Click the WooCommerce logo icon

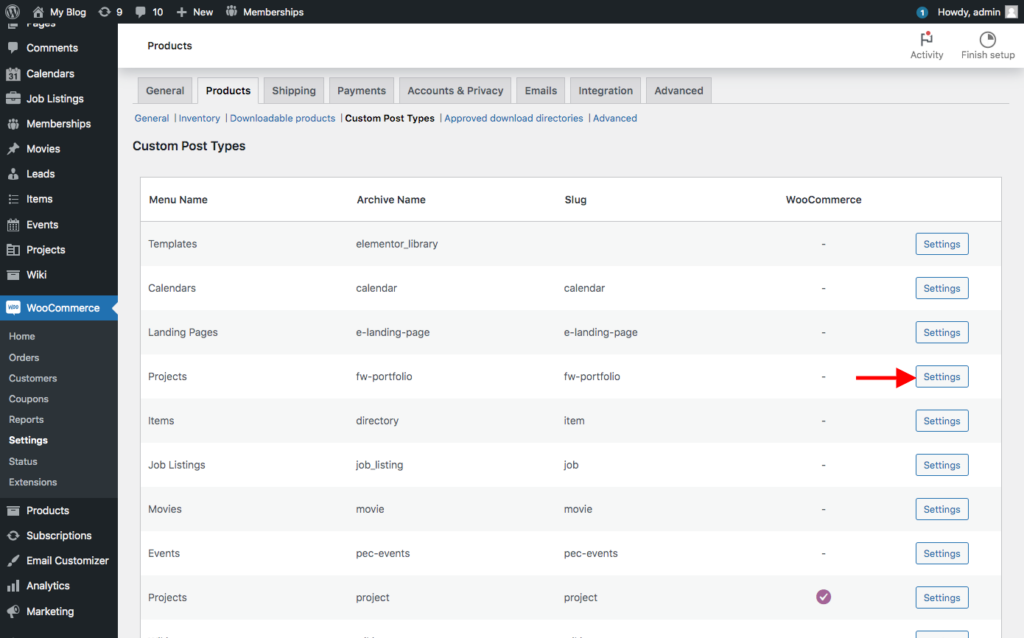(x=13, y=308)
